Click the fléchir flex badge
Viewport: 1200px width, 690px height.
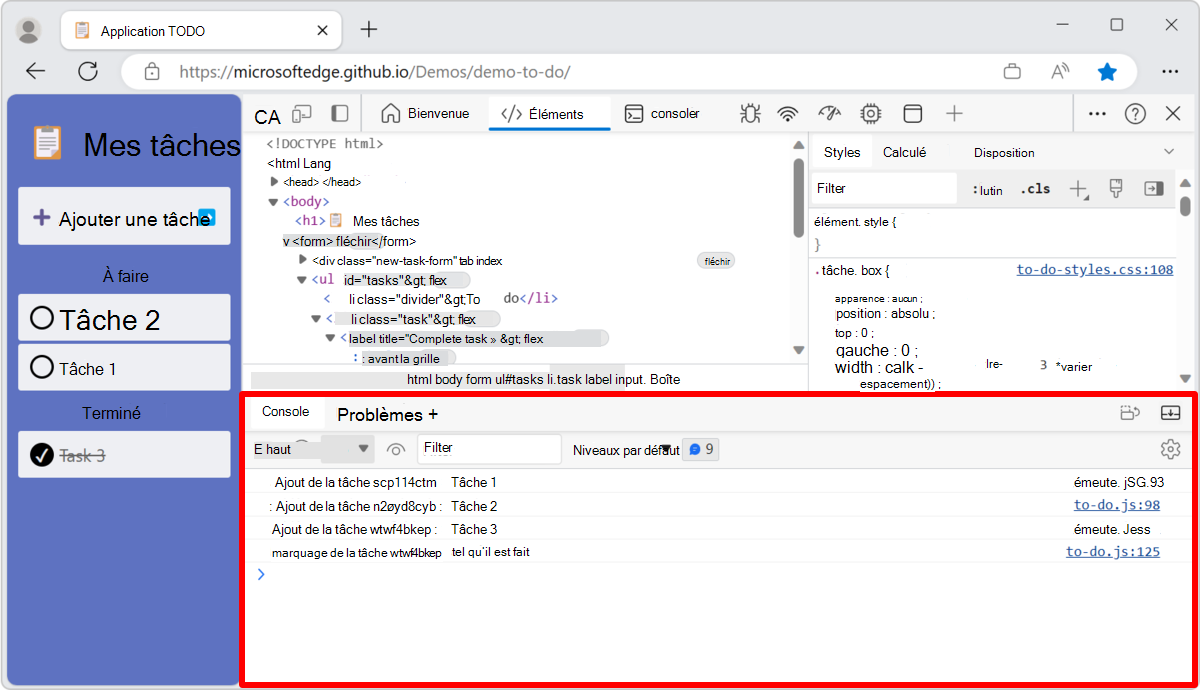click(x=716, y=261)
